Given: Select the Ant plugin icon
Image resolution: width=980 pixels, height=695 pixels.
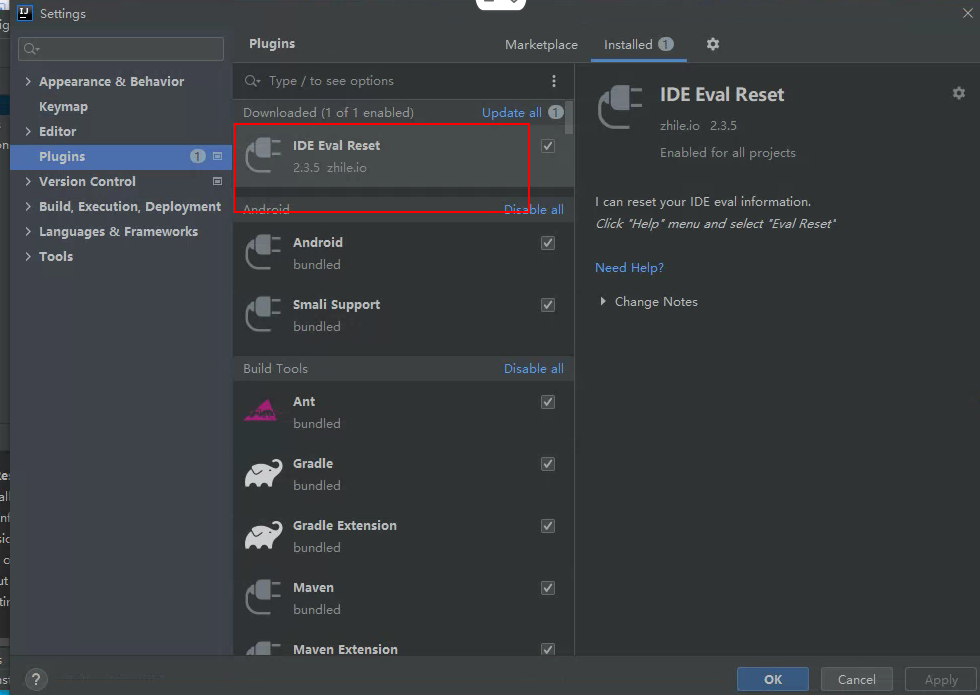Looking at the screenshot, I should (x=262, y=411).
